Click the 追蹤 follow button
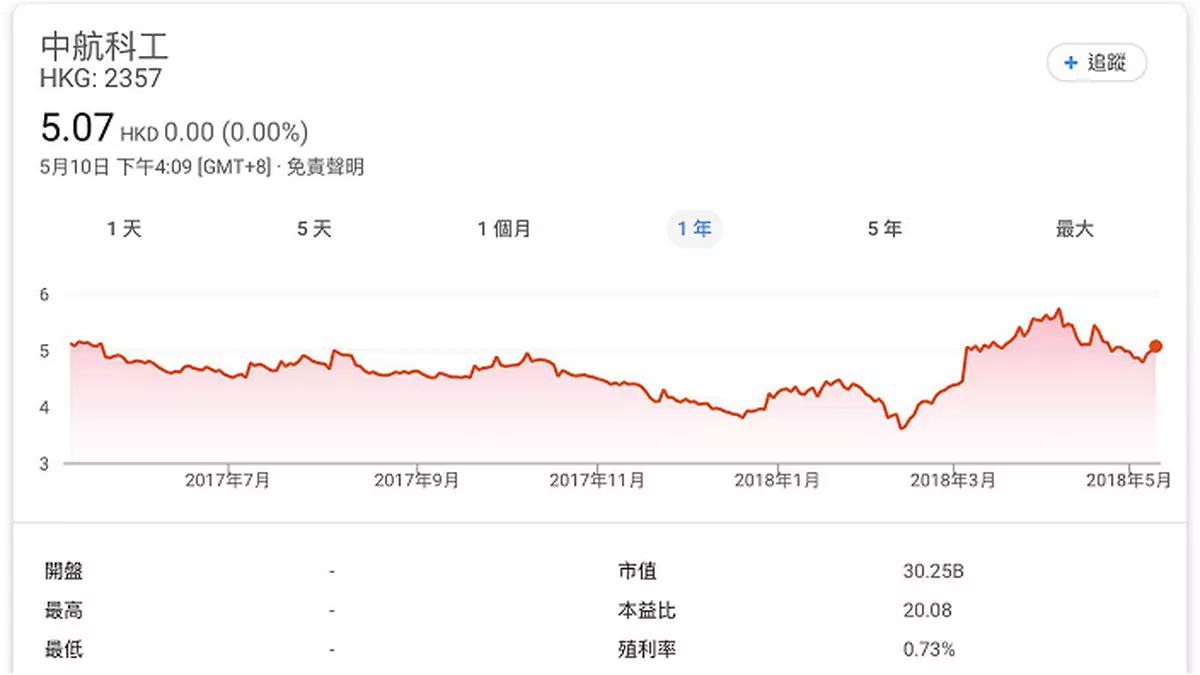This screenshot has height=675, width=1200. click(1096, 63)
